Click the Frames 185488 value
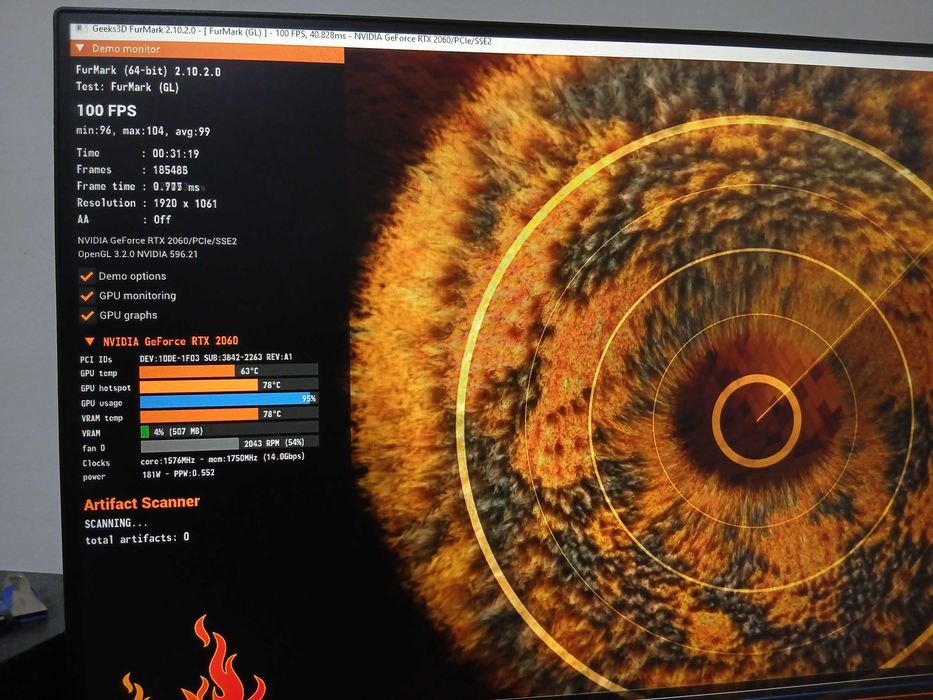Screen dimensions: 933x700 point(170,170)
